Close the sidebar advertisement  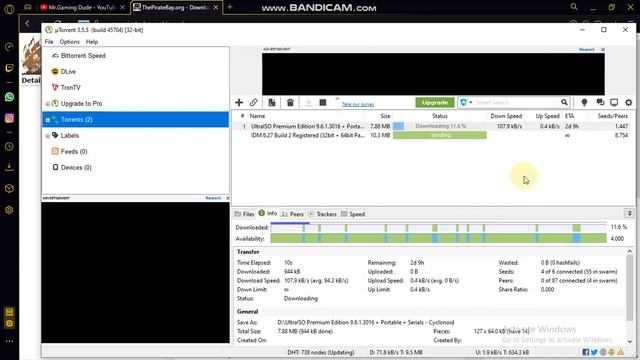tap(227, 198)
